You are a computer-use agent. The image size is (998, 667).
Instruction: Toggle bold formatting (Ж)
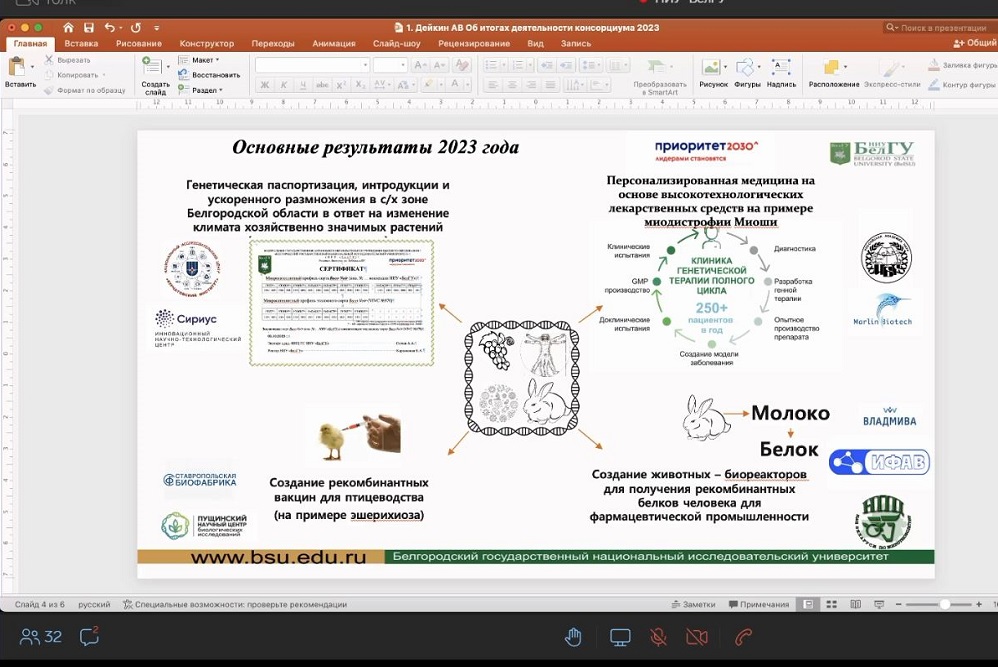coord(265,85)
